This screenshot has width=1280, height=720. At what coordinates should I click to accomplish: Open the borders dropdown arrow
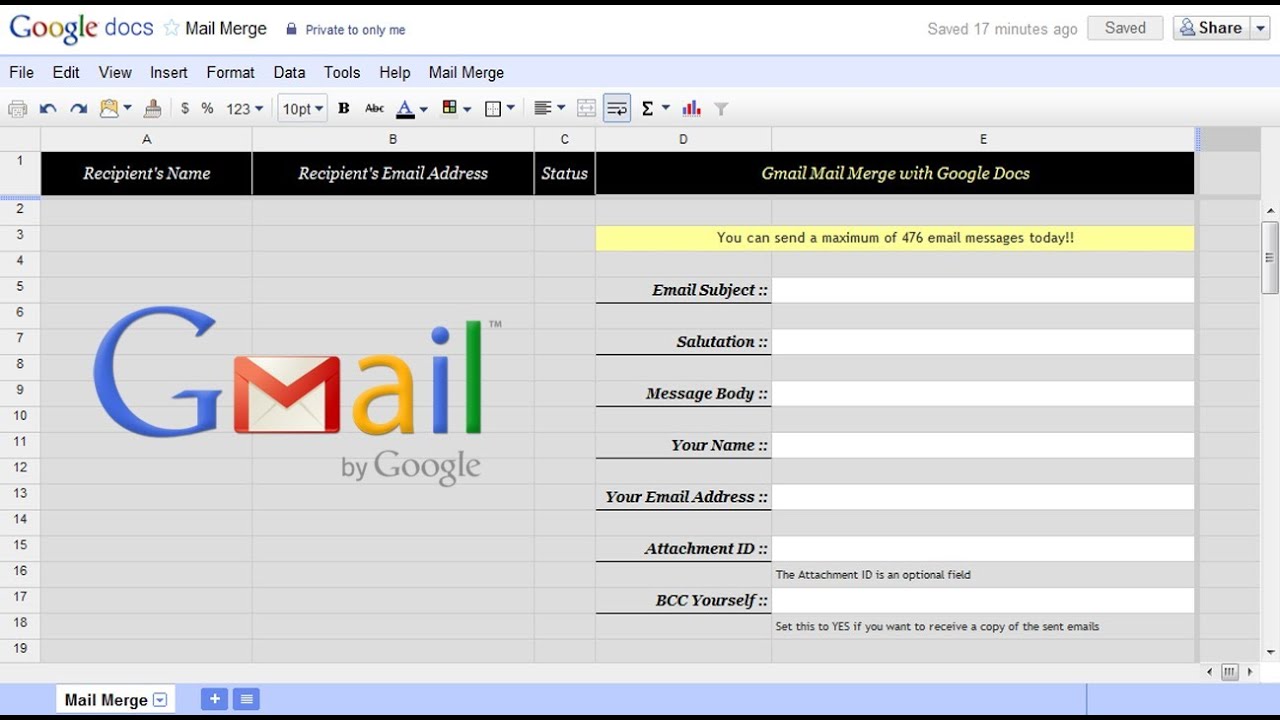point(511,108)
